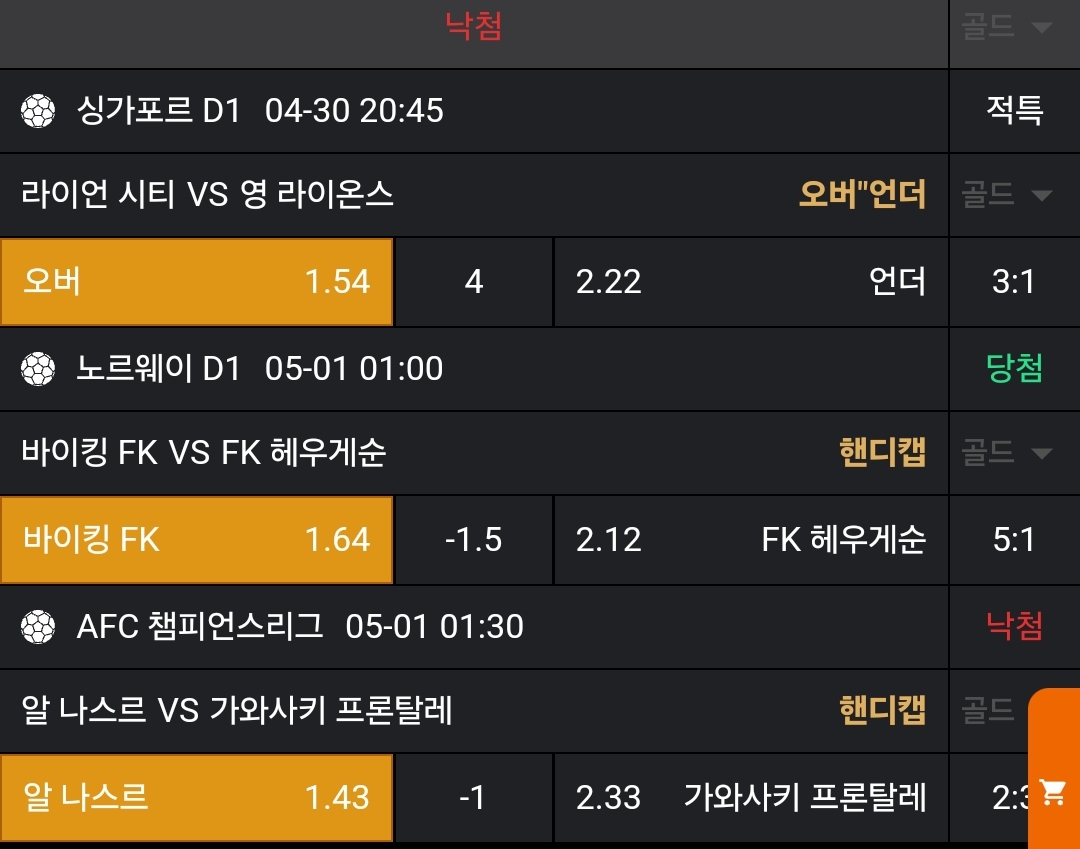Click the 오버"언더 bet type label

(x=862, y=194)
